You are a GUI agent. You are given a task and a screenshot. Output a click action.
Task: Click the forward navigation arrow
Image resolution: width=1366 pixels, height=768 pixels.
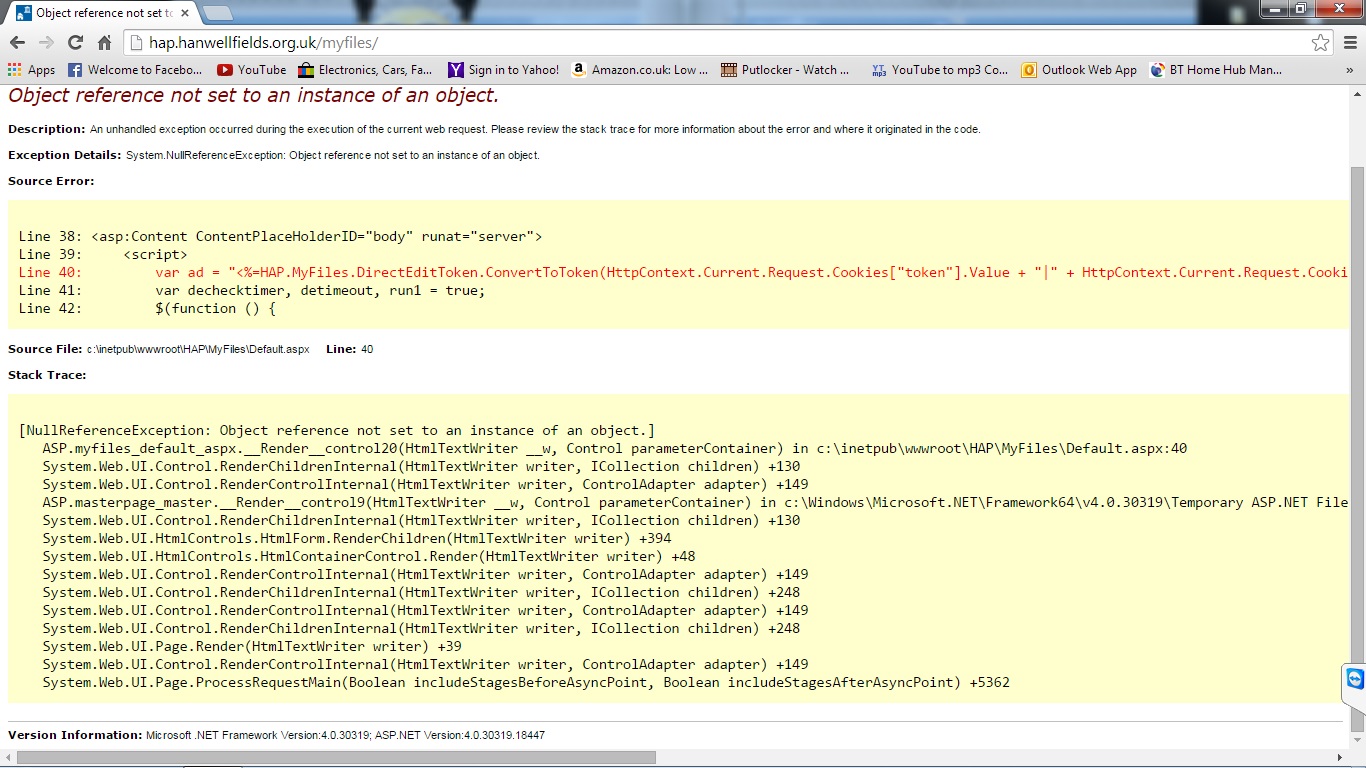46,43
